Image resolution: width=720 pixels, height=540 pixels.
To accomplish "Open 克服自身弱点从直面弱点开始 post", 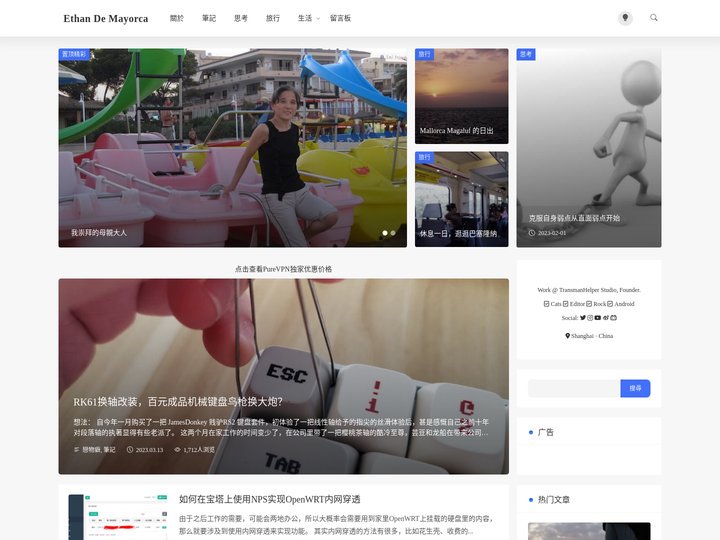I will tap(574, 218).
